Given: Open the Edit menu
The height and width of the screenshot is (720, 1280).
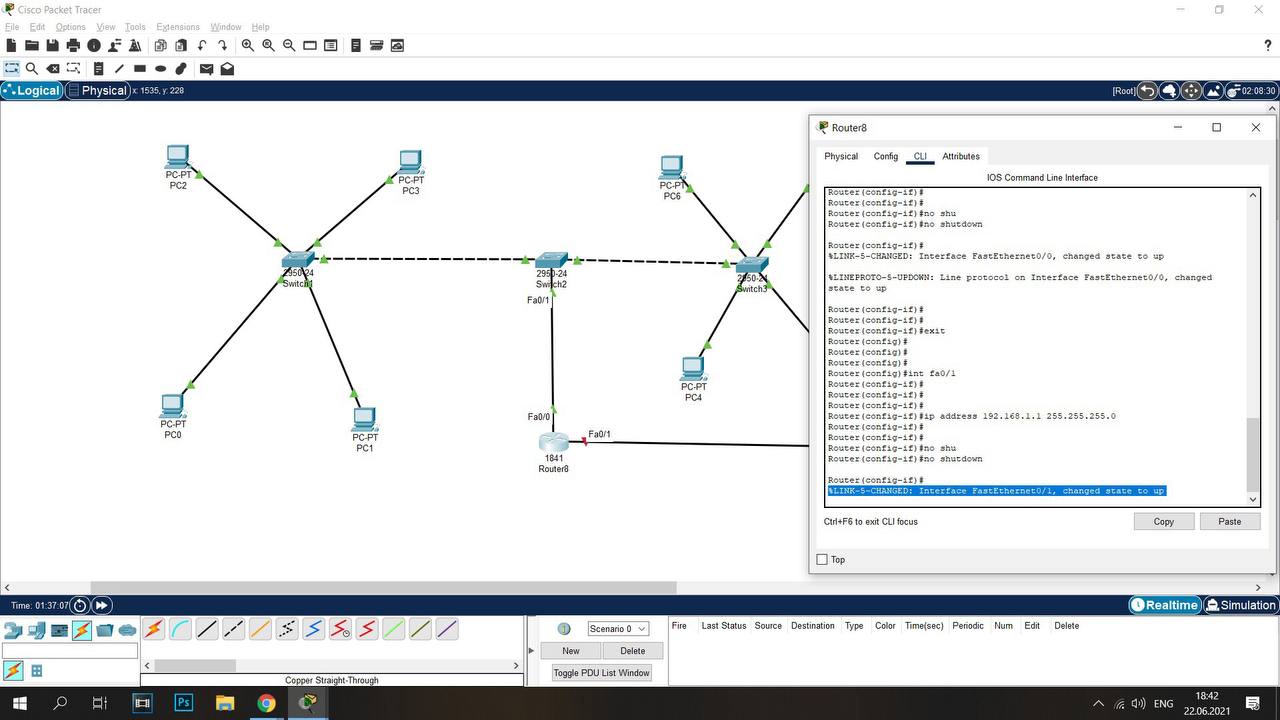Looking at the screenshot, I should pyautogui.click(x=37, y=27).
